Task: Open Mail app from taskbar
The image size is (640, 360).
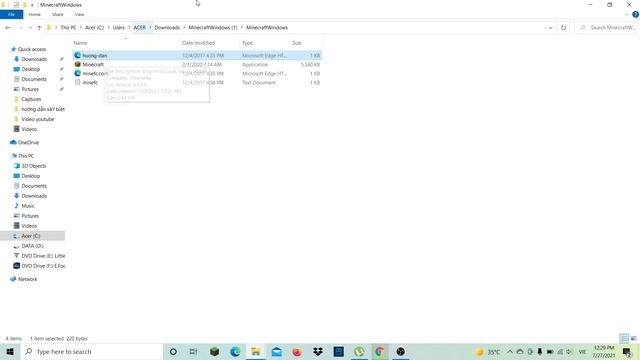Action: pos(276,352)
